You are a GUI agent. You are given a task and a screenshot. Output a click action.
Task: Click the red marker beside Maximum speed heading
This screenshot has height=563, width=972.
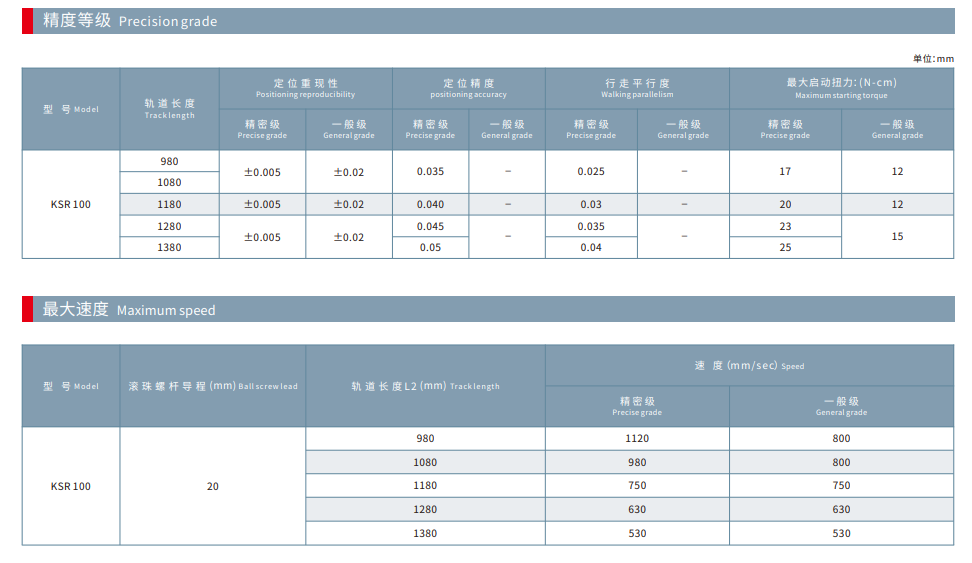[x=27, y=309]
